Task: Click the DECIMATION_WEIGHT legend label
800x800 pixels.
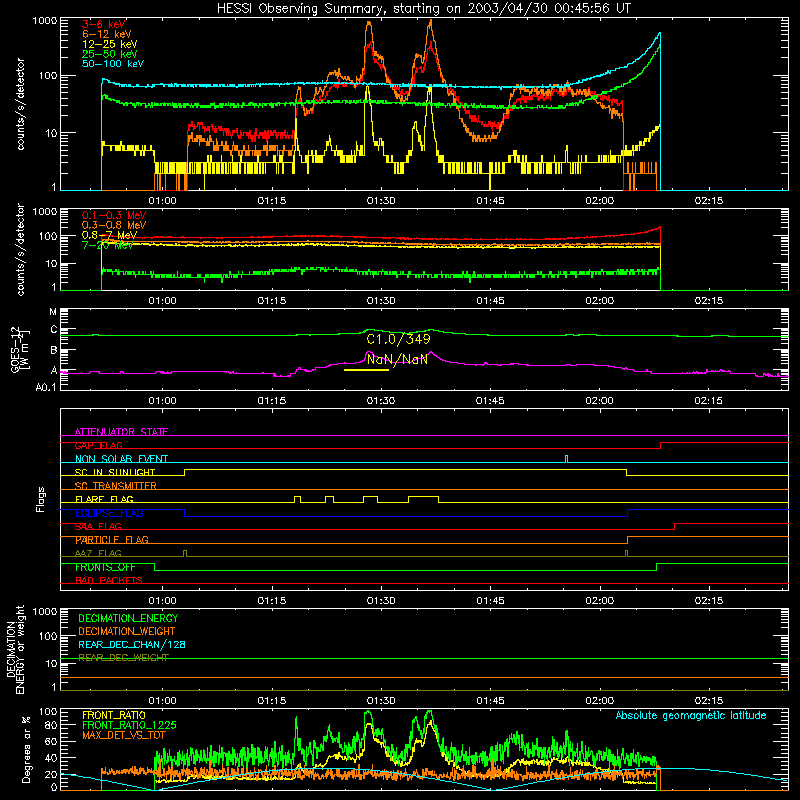Action: point(127,631)
